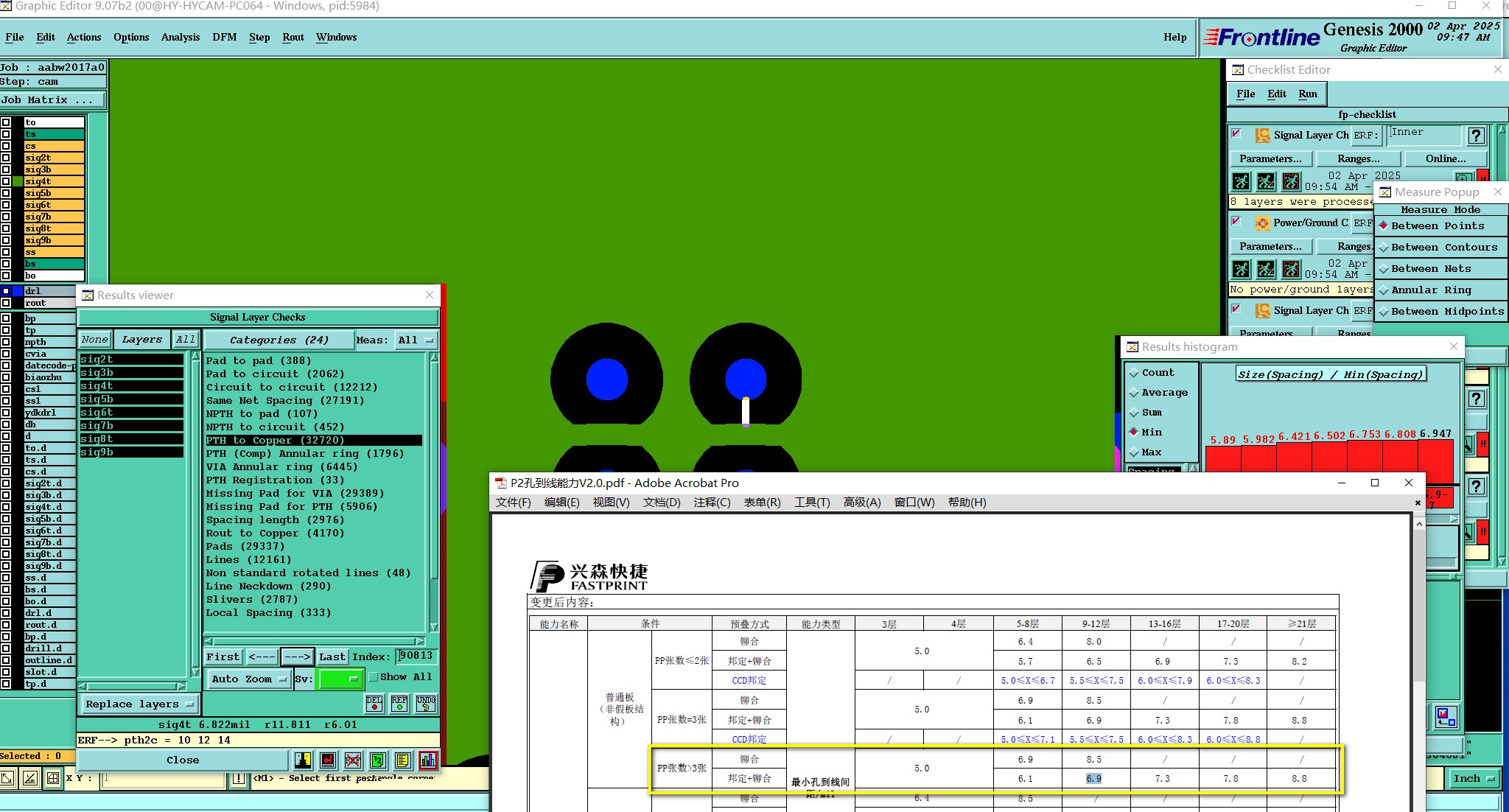Viewport: 1509px width, 812px height.
Task: Select Between Midpoints measure mode
Action: [1440, 312]
